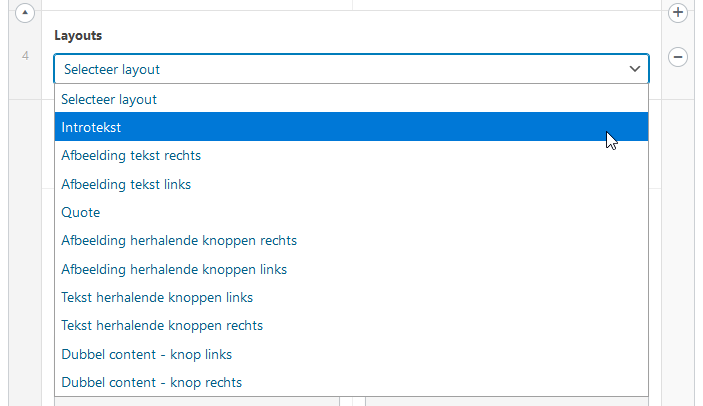Click the row number 4 handle
Image resolution: width=703 pixels, height=406 pixels.
point(25,56)
